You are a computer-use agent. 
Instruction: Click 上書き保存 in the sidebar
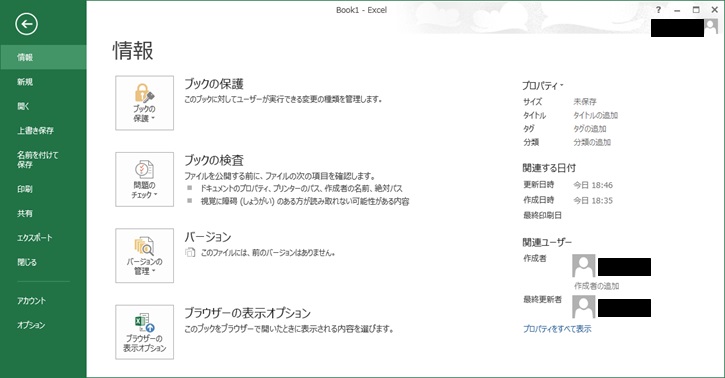[43, 131]
